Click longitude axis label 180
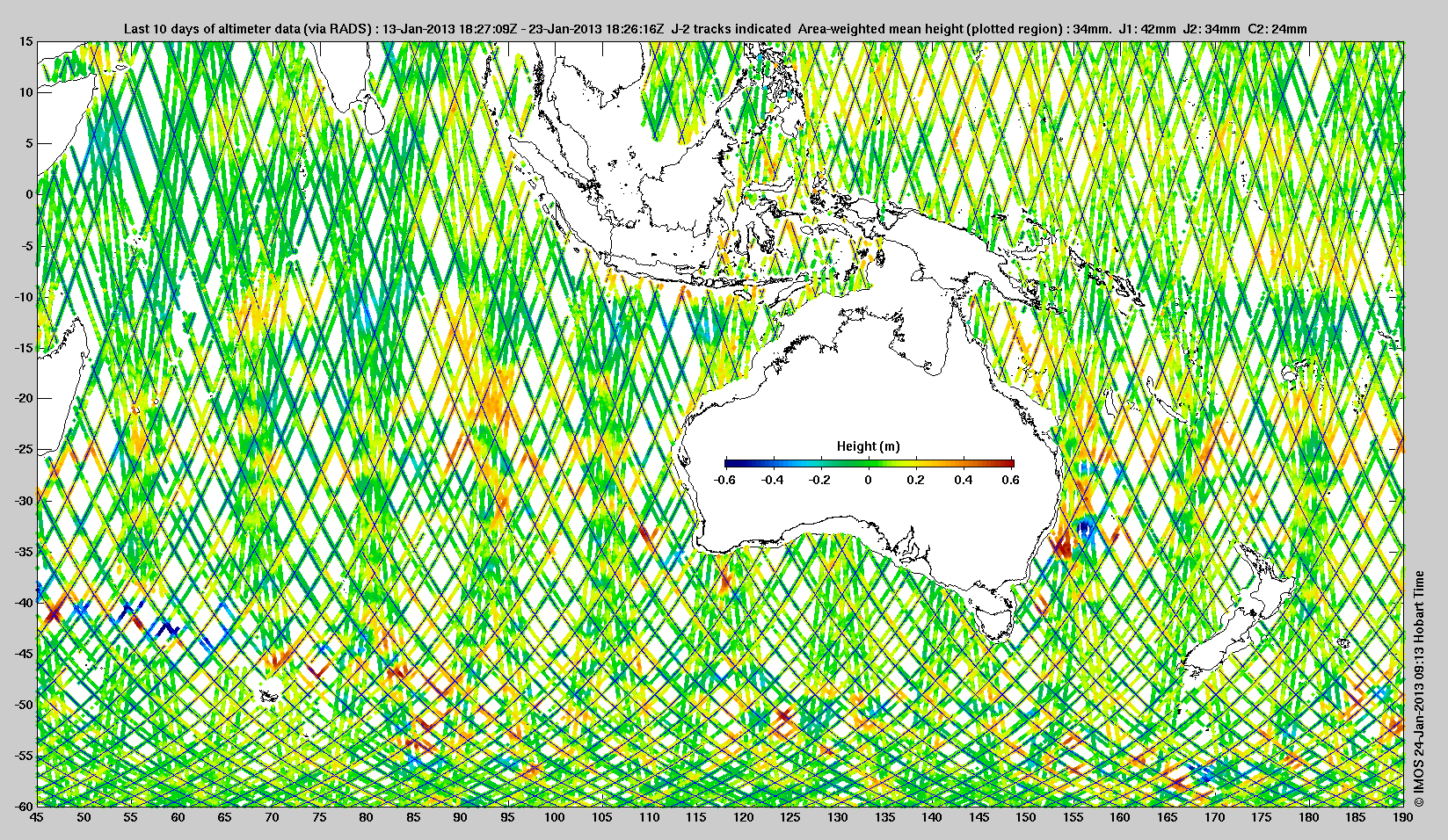 pyautogui.click(x=1309, y=818)
